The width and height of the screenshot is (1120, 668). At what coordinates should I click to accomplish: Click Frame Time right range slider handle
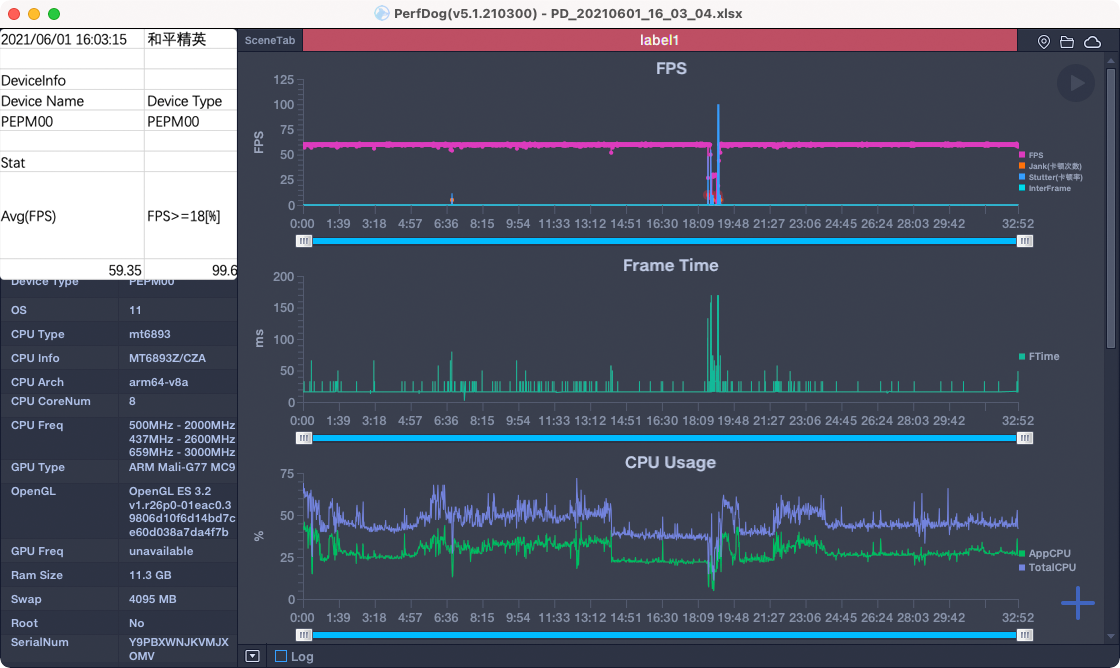click(1025, 438)
